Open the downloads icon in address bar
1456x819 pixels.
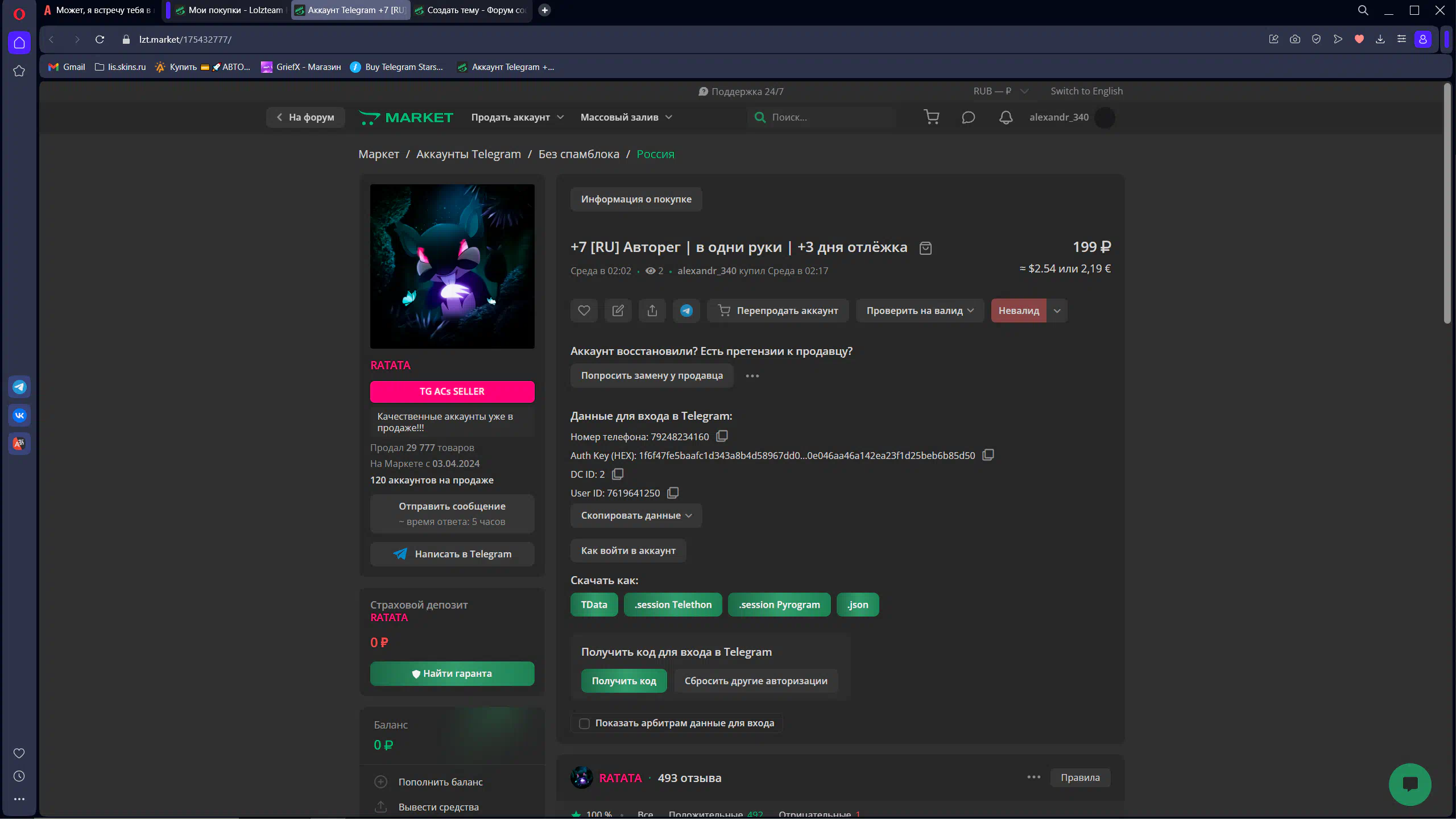[x=1380, y=39]
